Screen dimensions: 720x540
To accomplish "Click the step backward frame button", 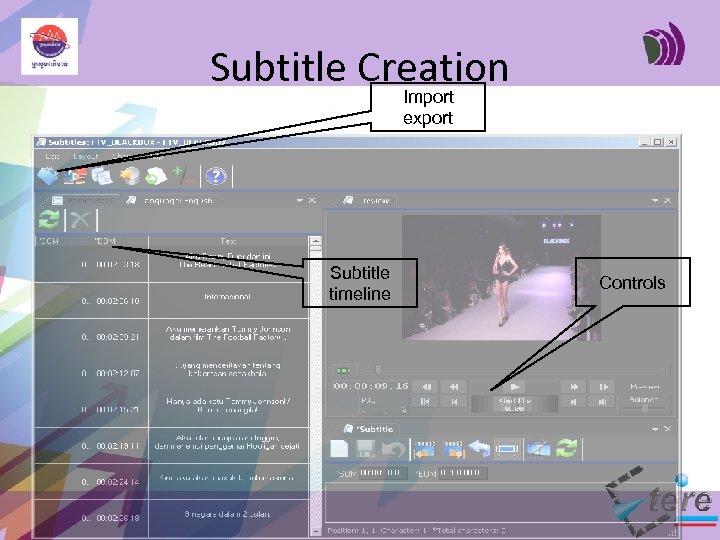I will (427, 387).
